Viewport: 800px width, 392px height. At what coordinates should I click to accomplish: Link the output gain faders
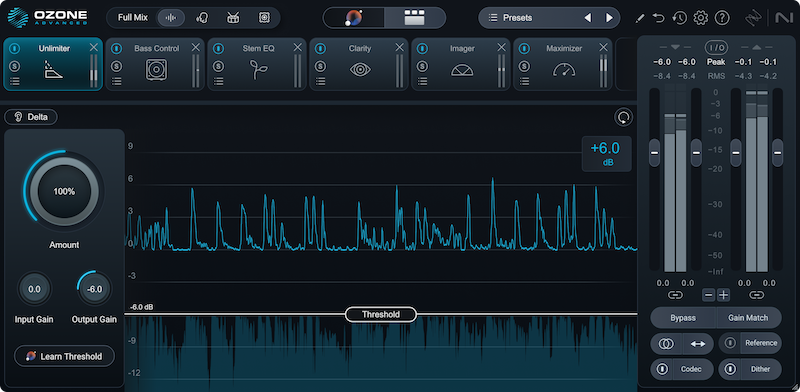(757, 295)
